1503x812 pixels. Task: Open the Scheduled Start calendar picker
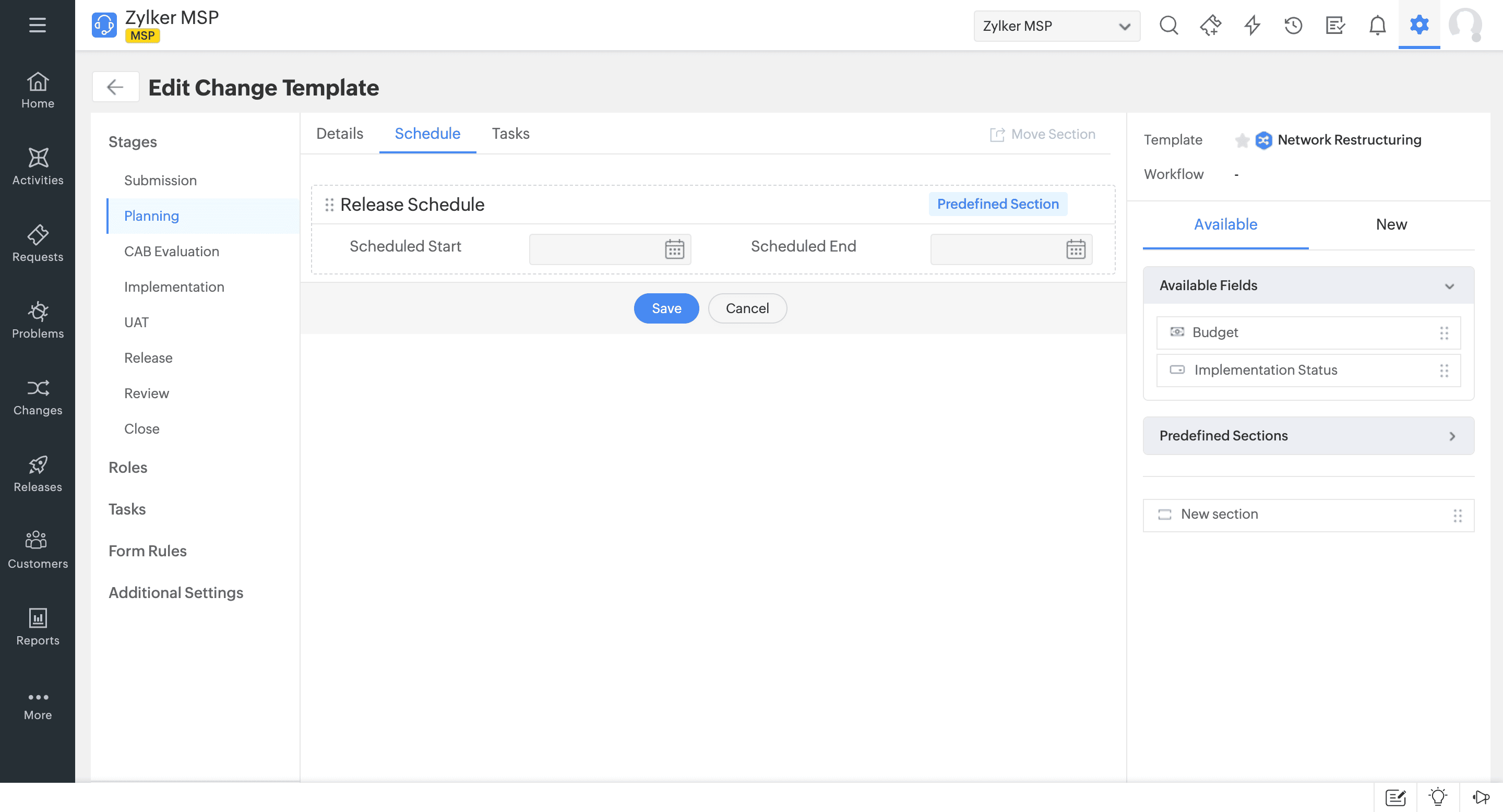click(674, 249)
